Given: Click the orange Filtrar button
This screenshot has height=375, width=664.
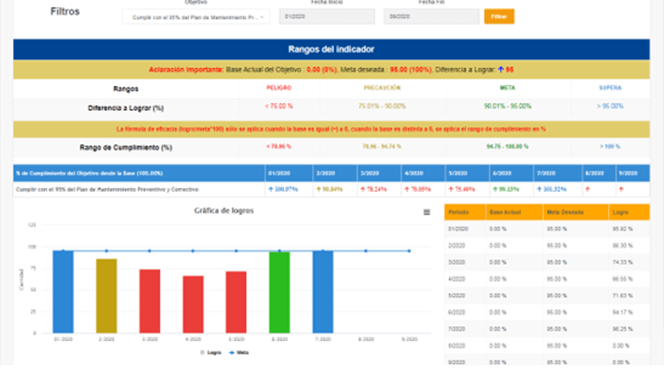Looking at the screenshot, I should [499, 17].
